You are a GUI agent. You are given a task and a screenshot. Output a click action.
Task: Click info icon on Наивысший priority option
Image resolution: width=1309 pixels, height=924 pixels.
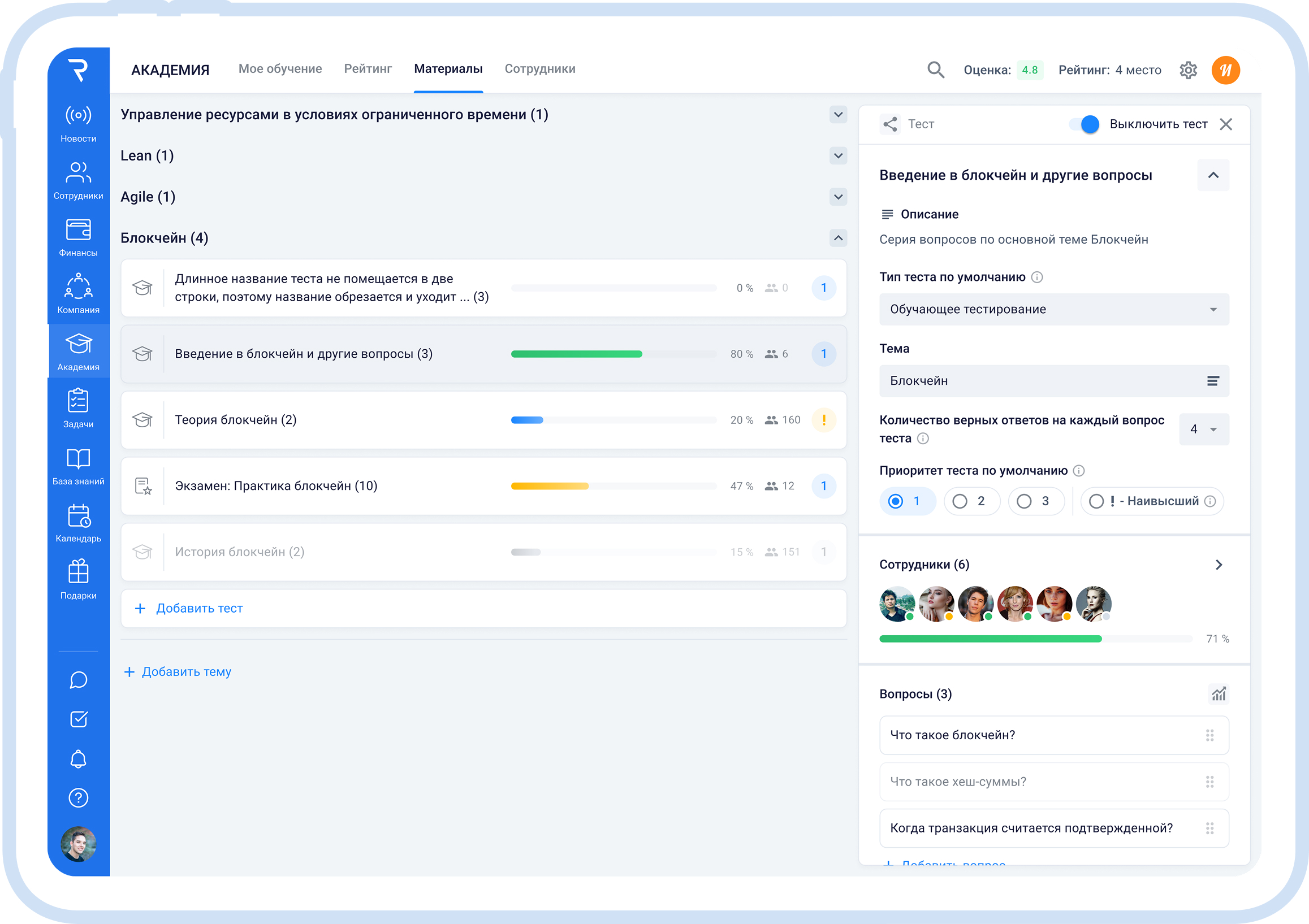[1210, 501]
